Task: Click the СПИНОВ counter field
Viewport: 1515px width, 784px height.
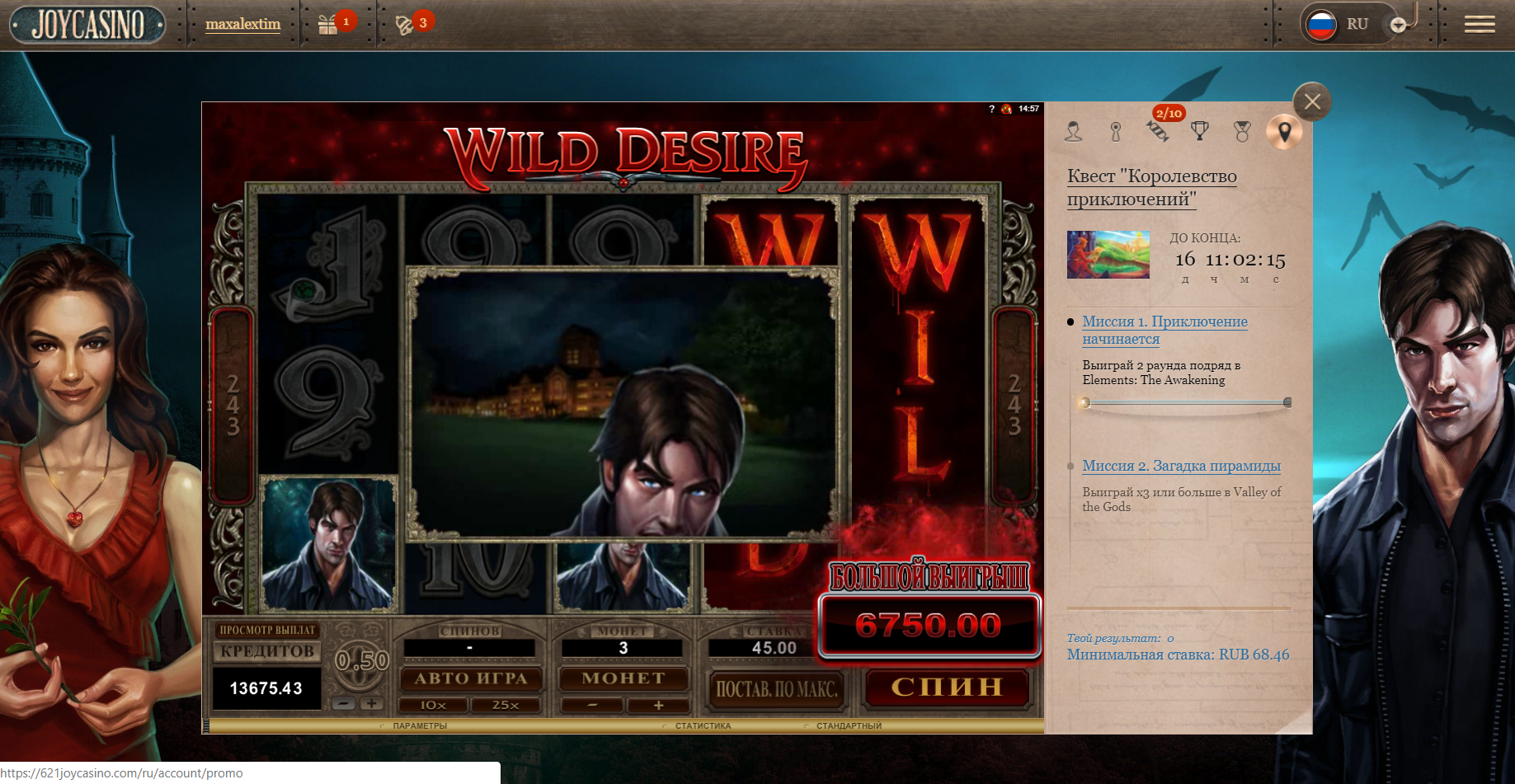Action: pyautogui.click(x=469, y=648)
